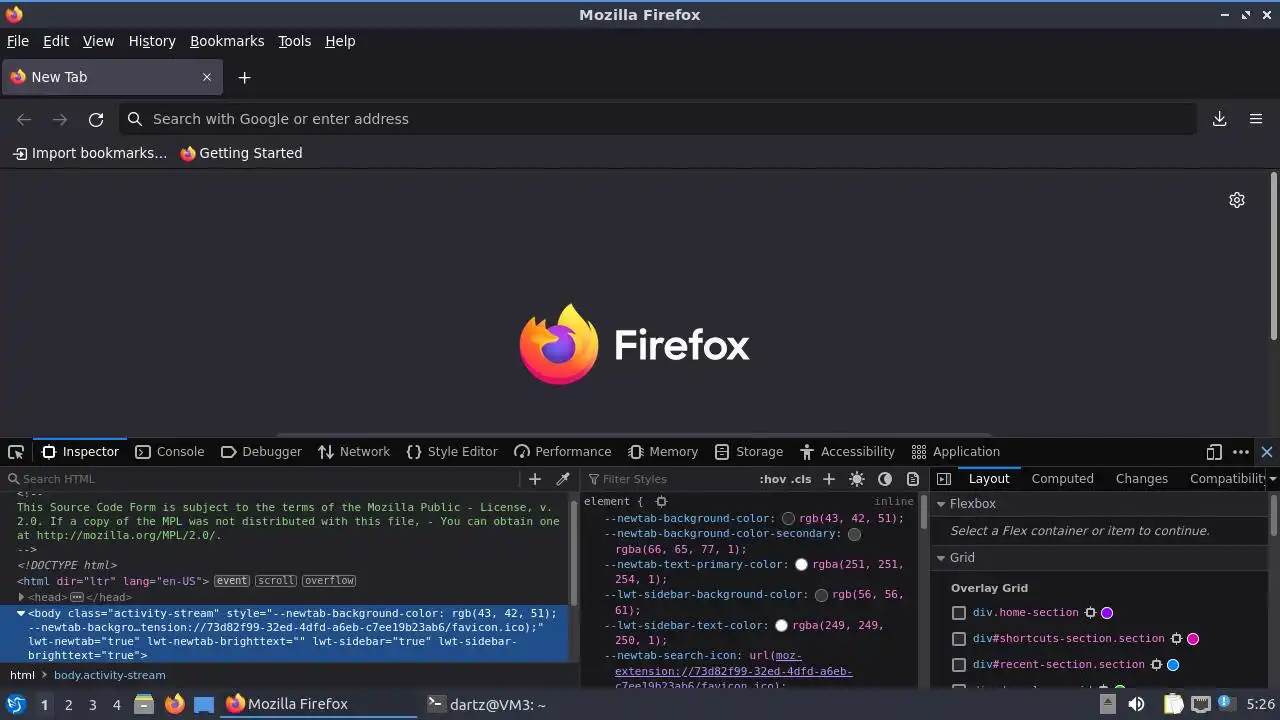Click the overflow badge on html node
The width and height of the screenshot is (1280, 720).
[329, 581]
